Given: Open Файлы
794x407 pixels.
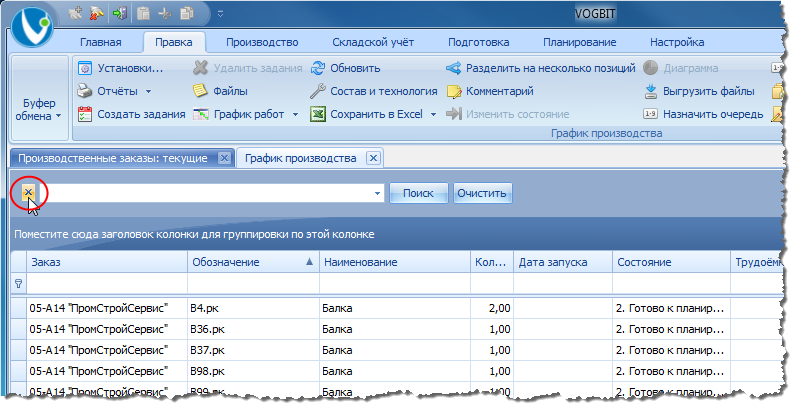Looking at the screenshot, I should pyautogui.click(x=220, y=91).
